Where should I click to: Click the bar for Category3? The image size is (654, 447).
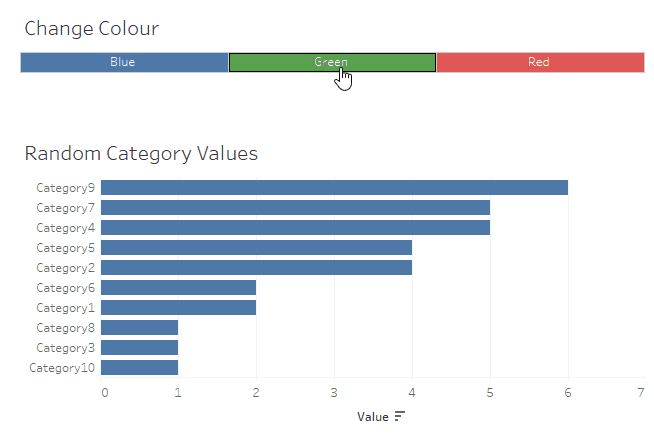point(139,348)
